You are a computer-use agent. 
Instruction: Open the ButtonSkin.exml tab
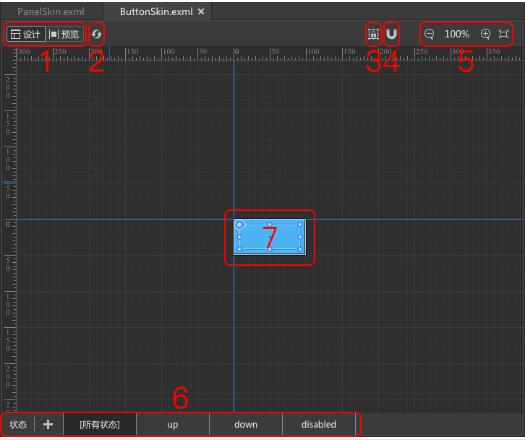click(156, 12)
